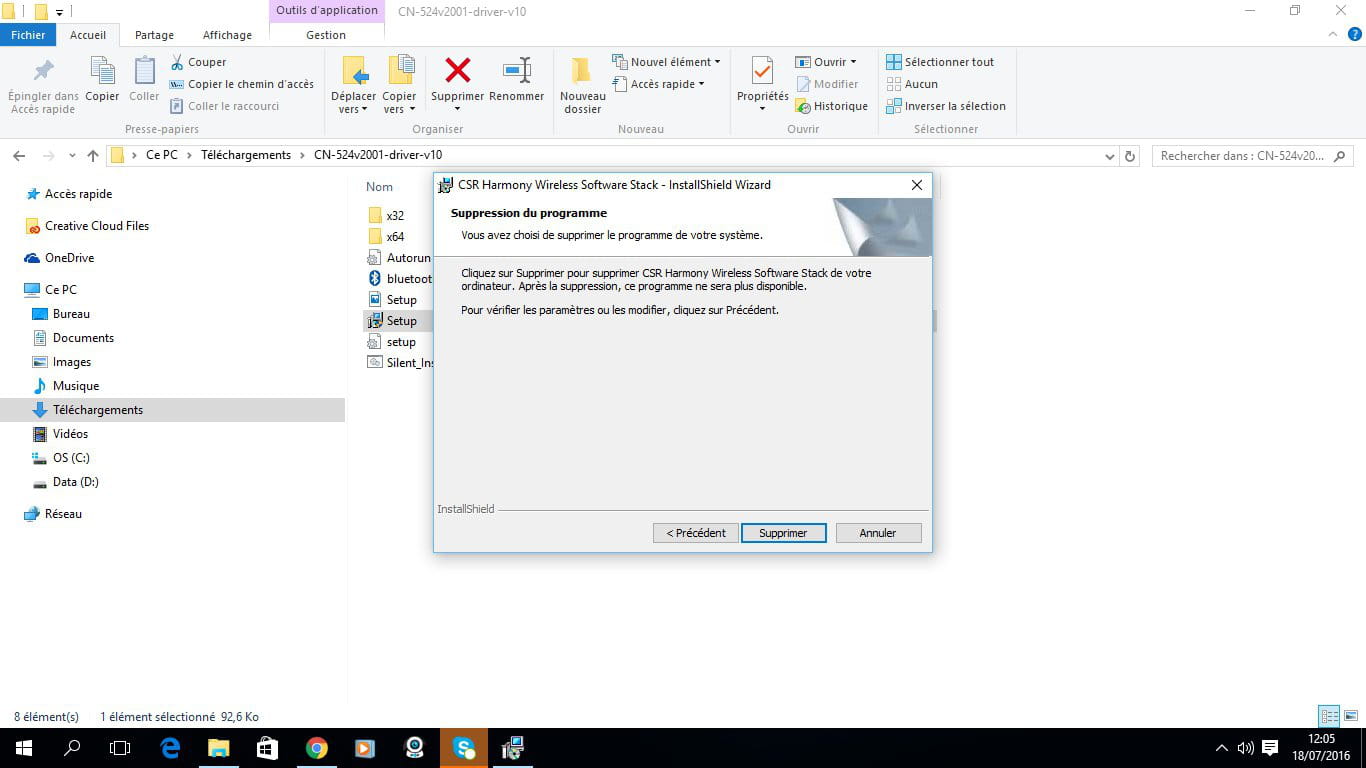1366x768 pixels.
Task: Select OneDrive in sidebar
Action: [x=69, y=258]
